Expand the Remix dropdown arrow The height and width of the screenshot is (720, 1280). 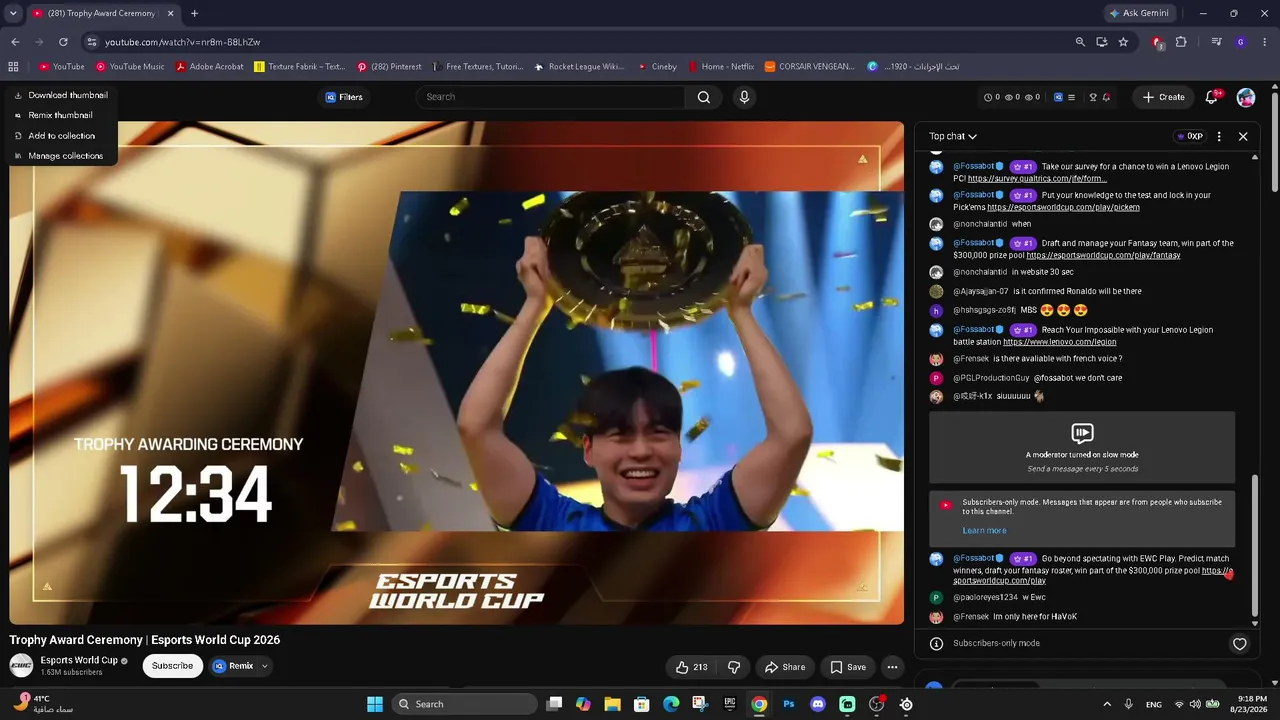265,666
